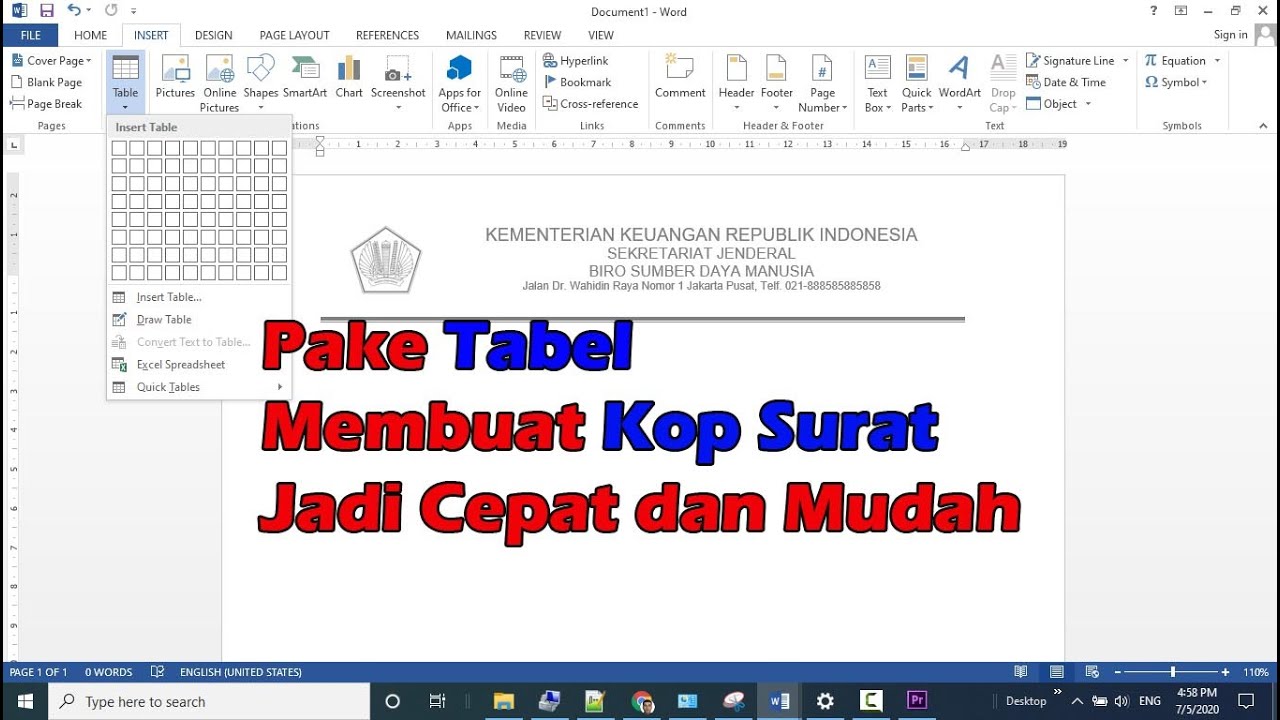Open the Footer dropdown
Screen dimensions: 1280x720
777,84
